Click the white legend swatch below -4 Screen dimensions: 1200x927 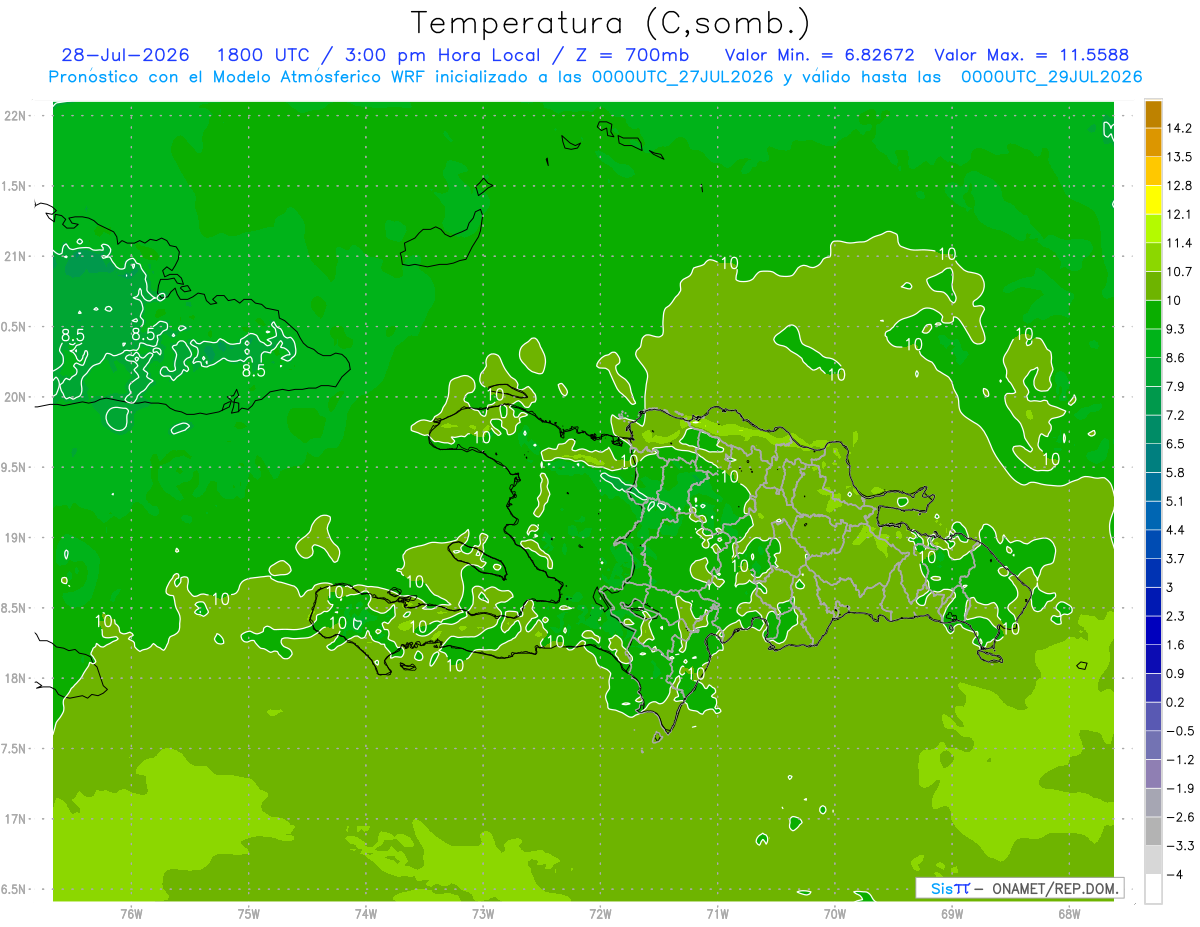1153,888
